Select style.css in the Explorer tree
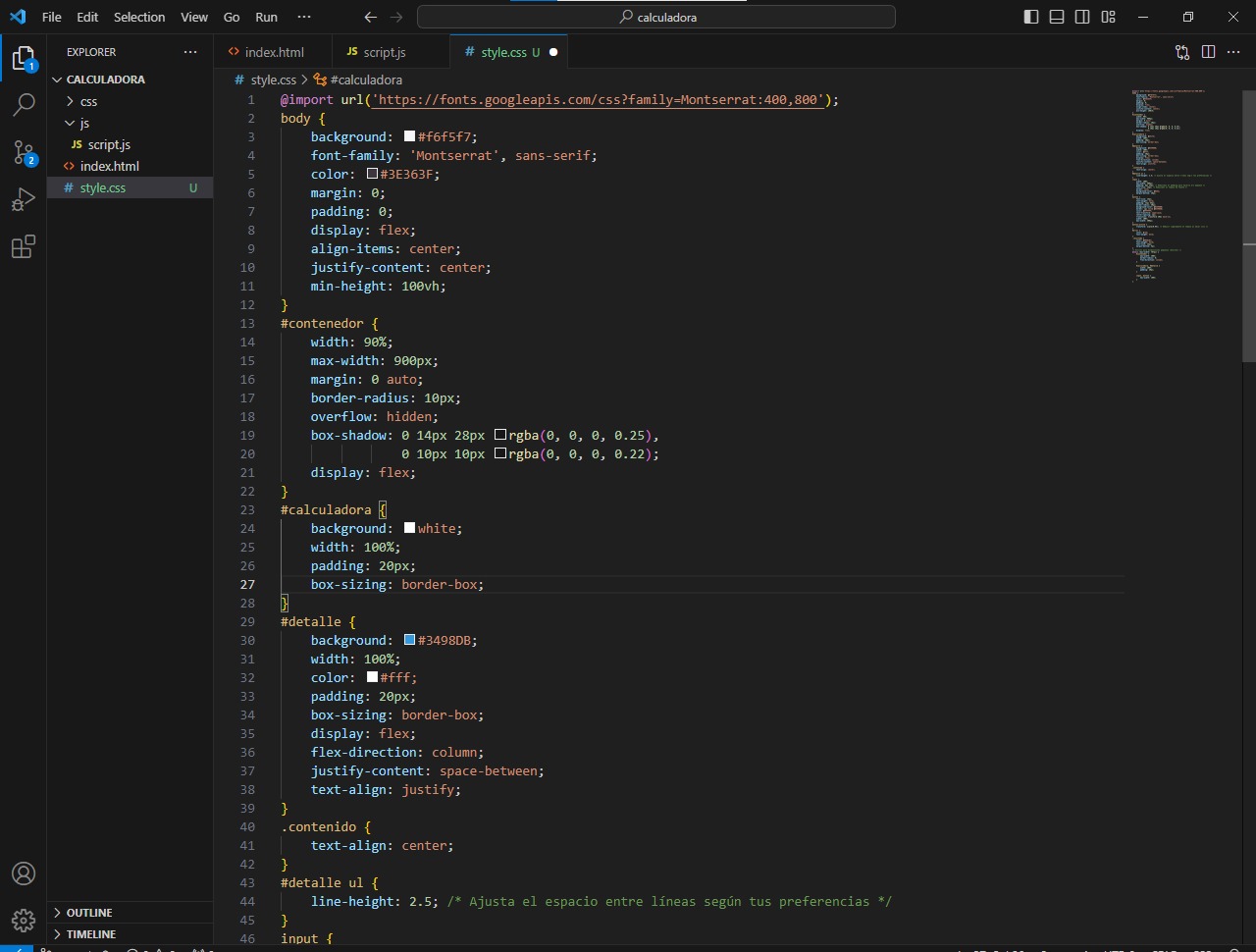The image size is (1256, 952). click(130, 187)
